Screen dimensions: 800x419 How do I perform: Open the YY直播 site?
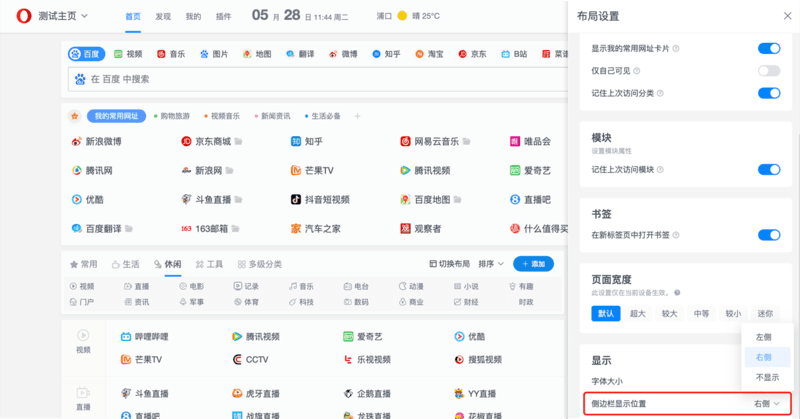click(x=476, y=393)
